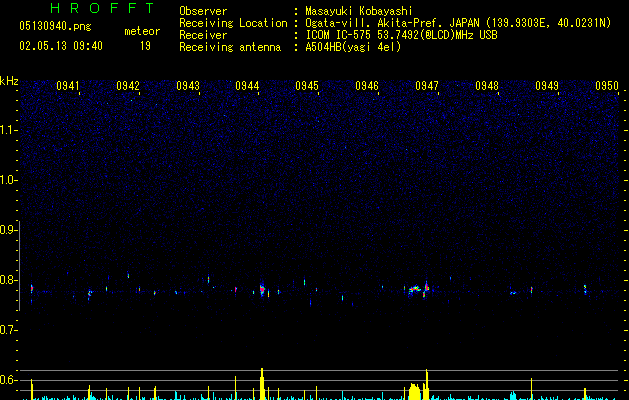629x400 pixels.
Task: Click the 0946 time marker
Action: coord(367,86)
